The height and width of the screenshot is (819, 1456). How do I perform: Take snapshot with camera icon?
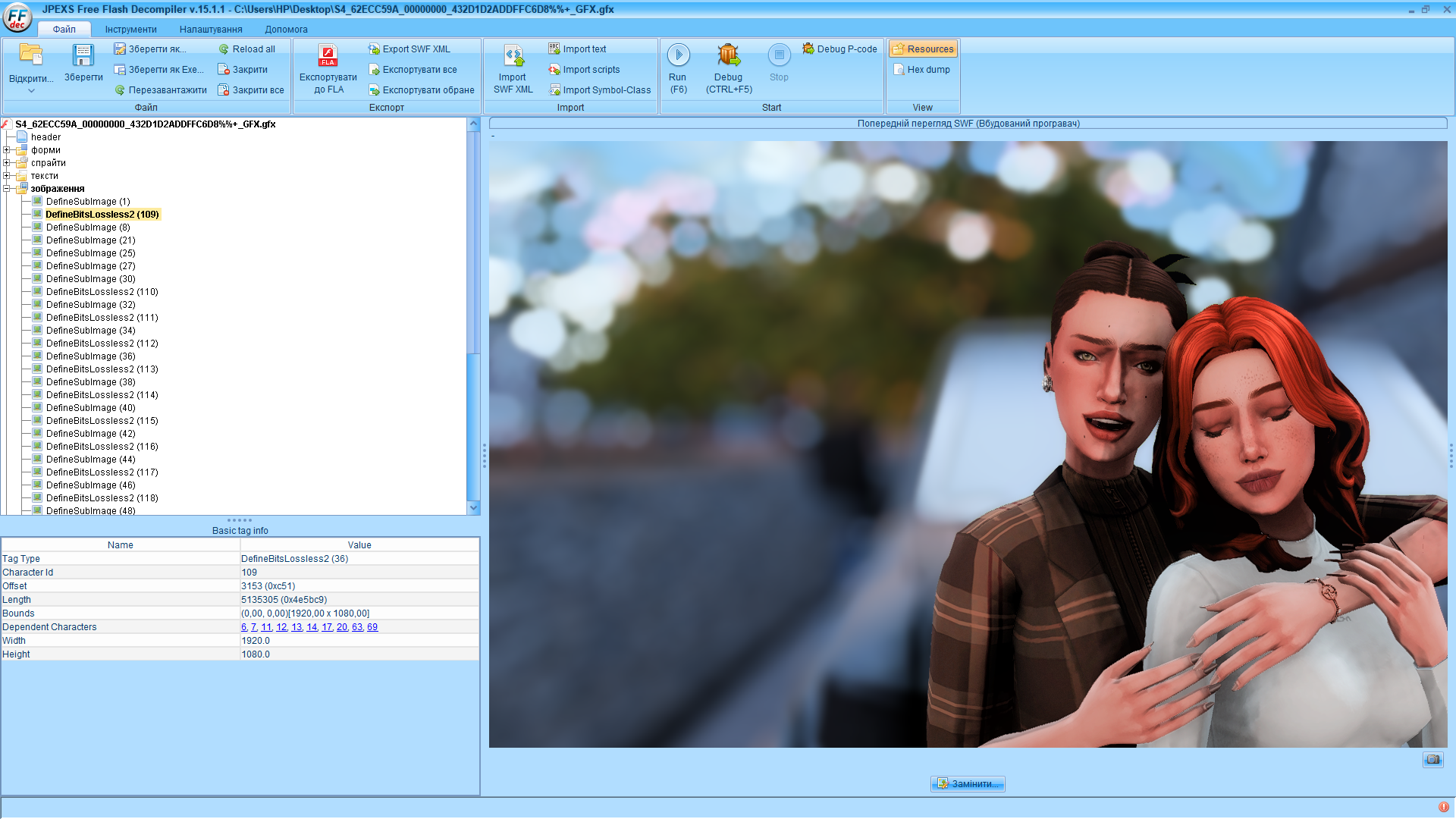coord(1432,759)
